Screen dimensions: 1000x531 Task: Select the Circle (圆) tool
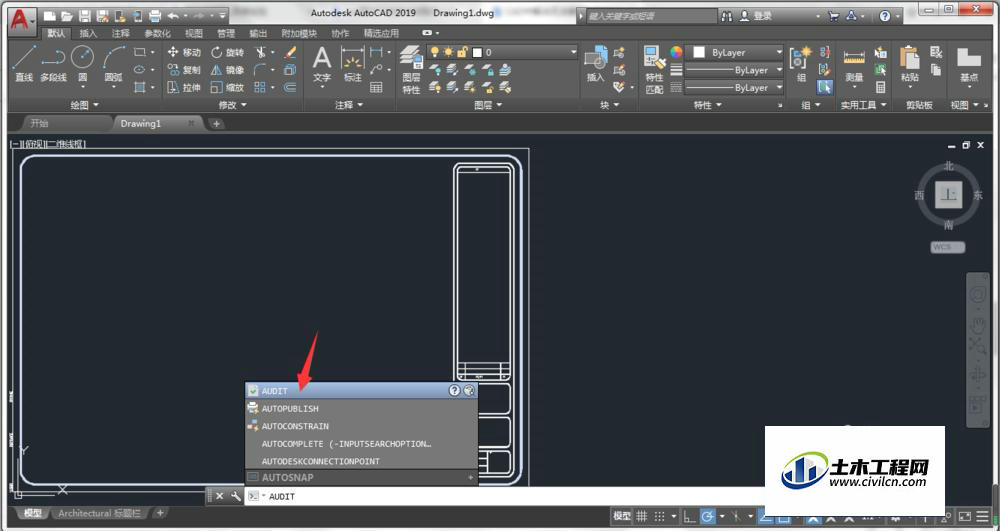point(83,64)
